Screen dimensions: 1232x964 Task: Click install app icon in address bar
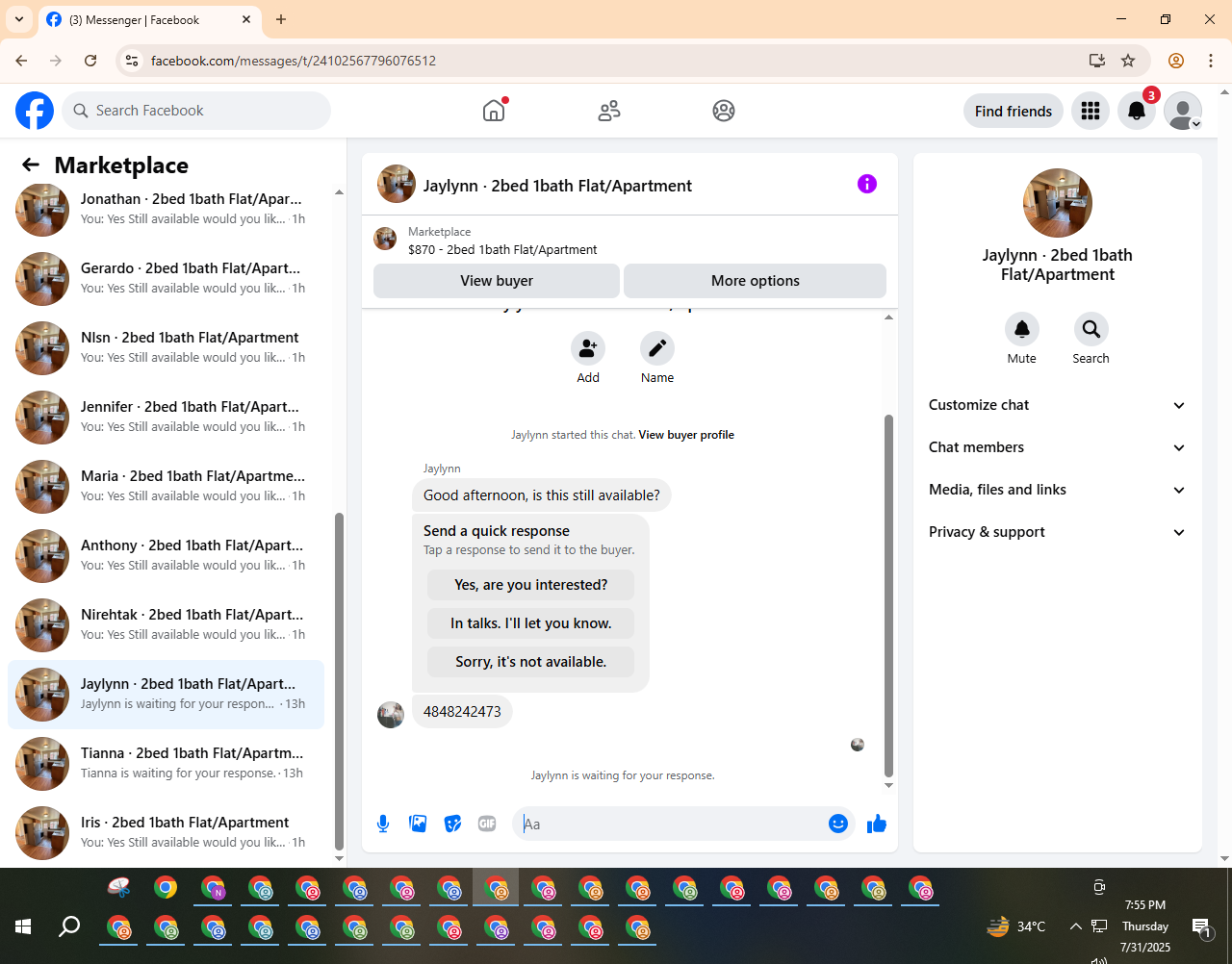pyautogui.click(x=1097, y=61)
